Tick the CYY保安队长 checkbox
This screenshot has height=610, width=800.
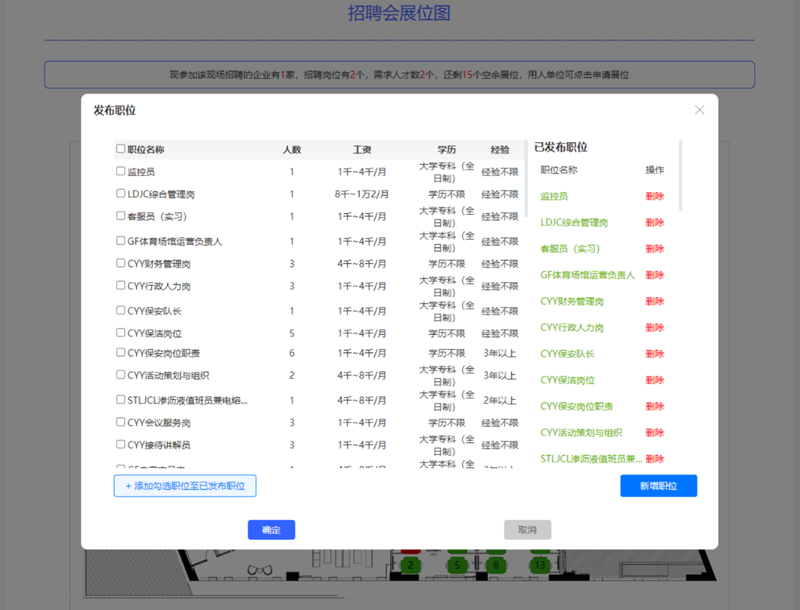click(121, 311)
